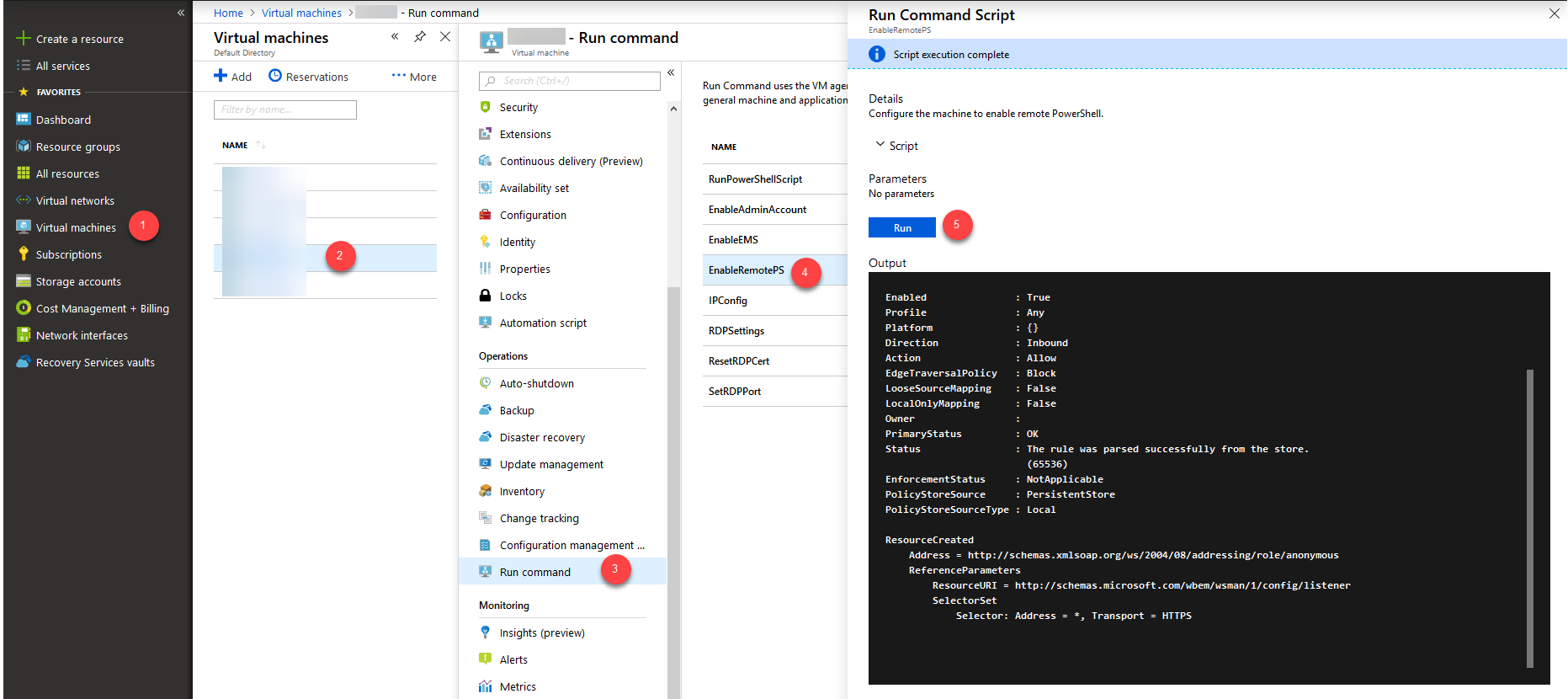This screenshot has width=1568, height=699.
Task: Click the Identity key icon
Action: [x=485, y=242]
